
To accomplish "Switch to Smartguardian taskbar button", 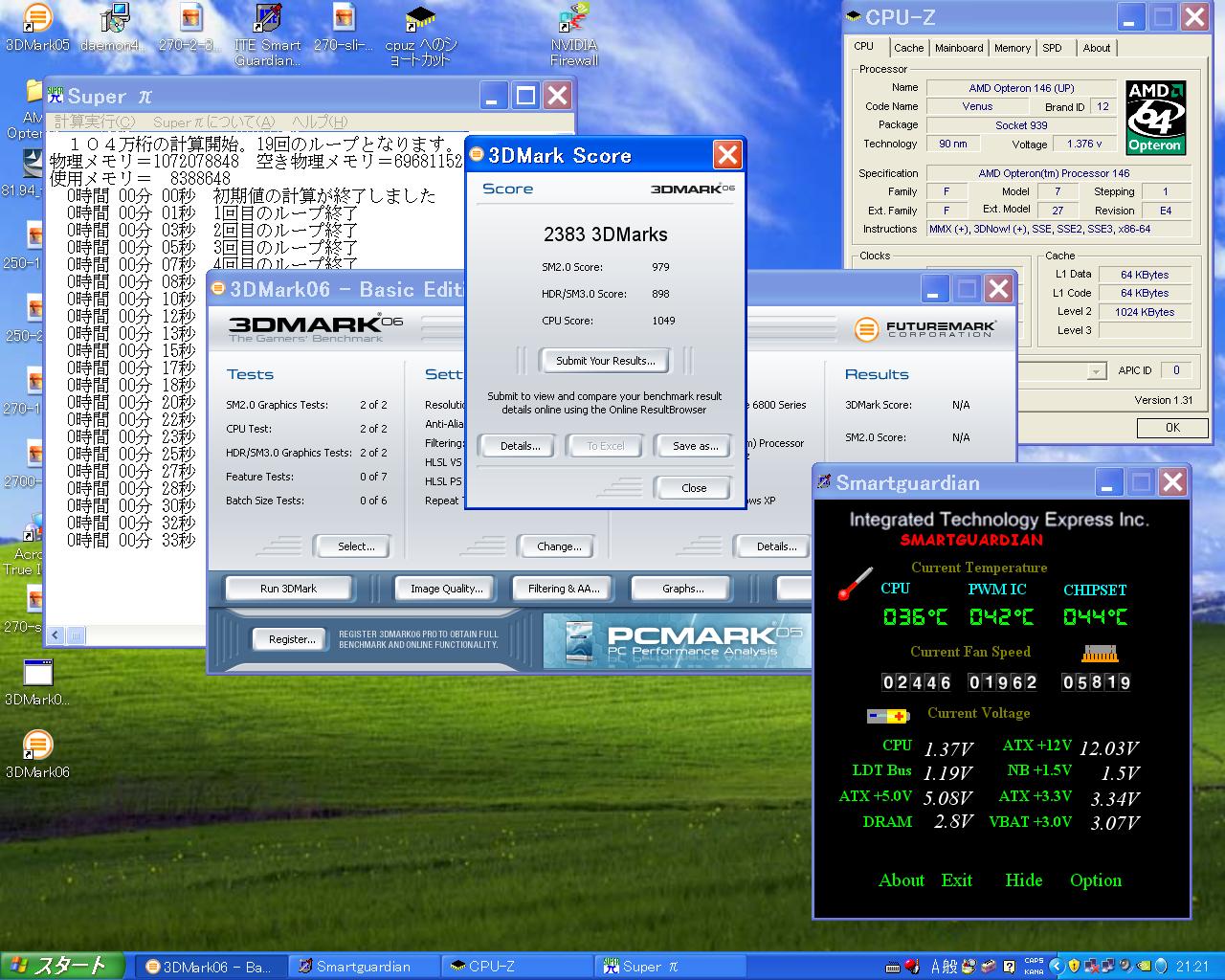I will pos(364,967).
